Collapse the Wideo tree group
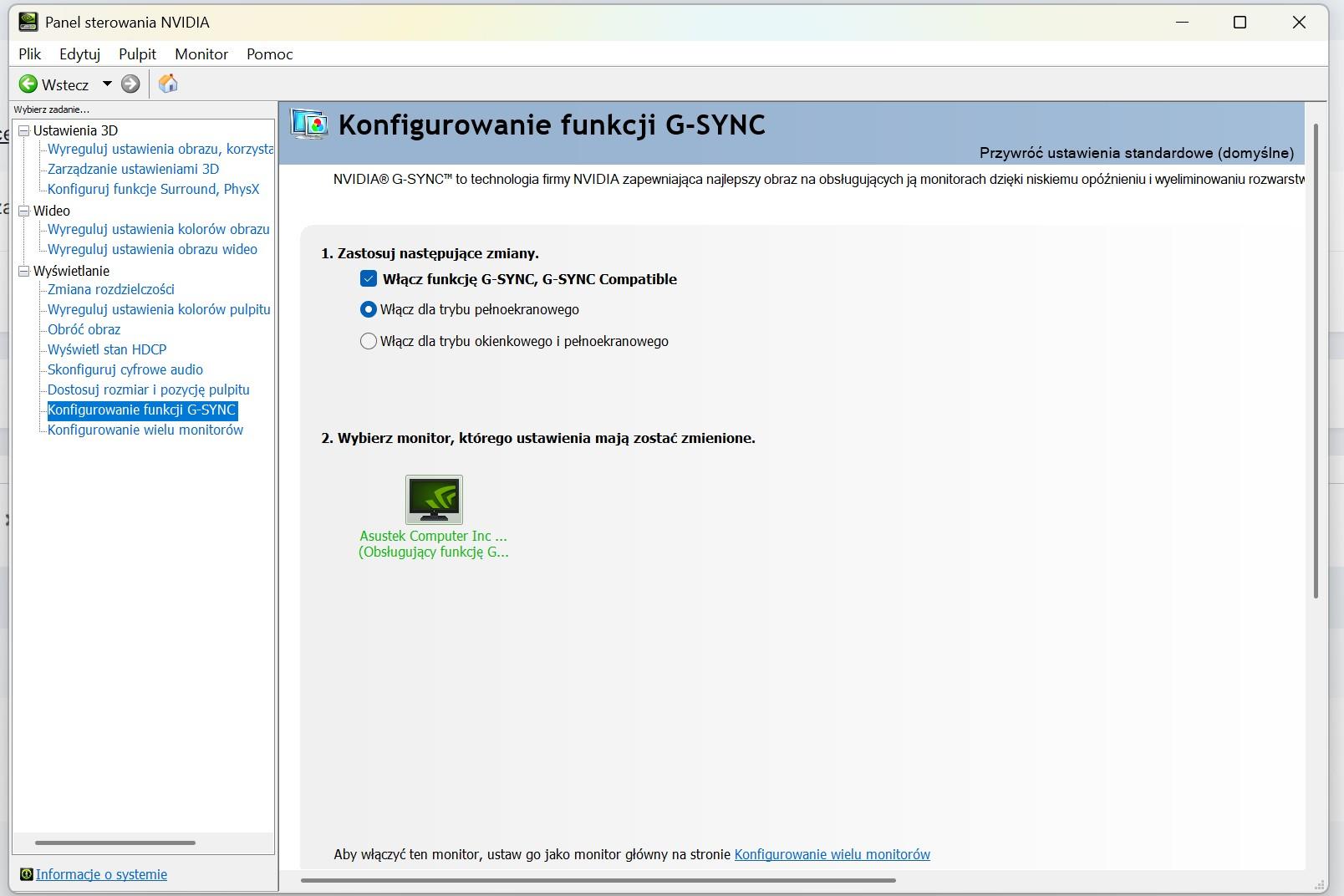 (x=24, y=211)
